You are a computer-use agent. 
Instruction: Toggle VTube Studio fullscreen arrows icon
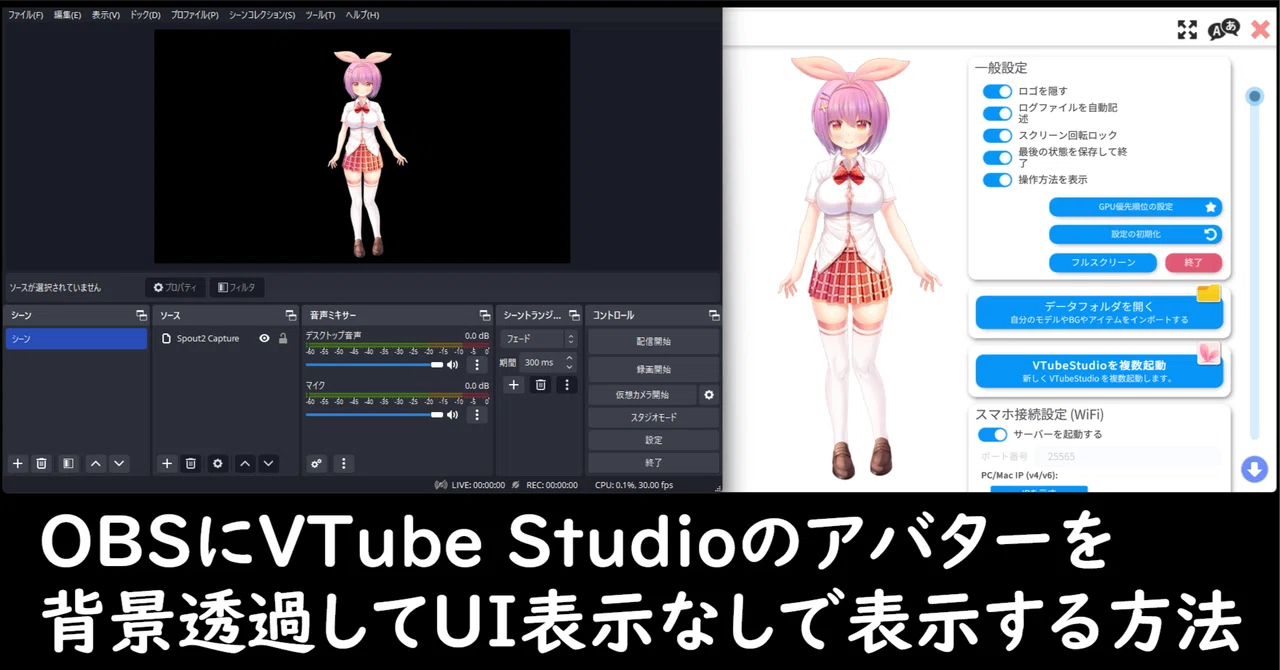click(1187, 29)
